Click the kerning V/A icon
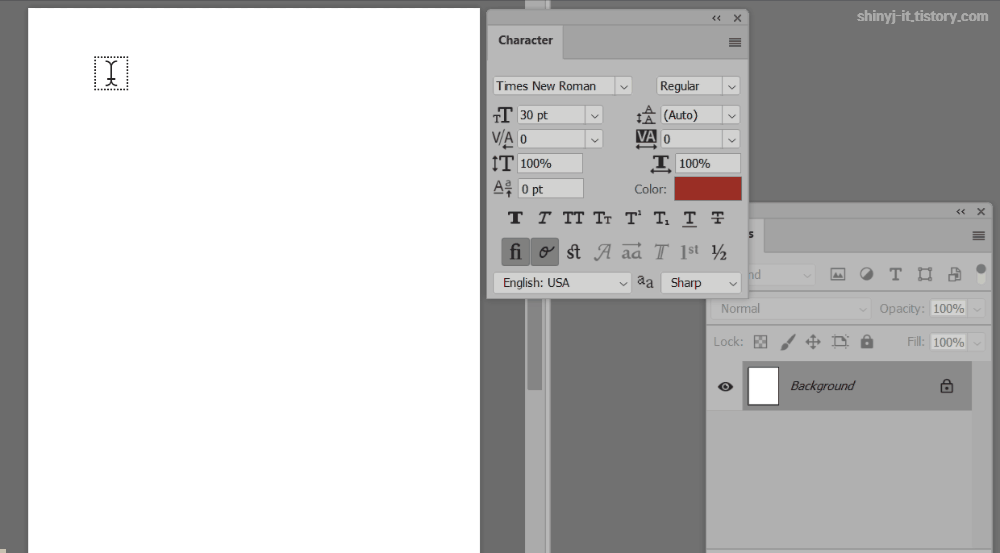This screenshot has height=553, width=1000. (503, 139)
